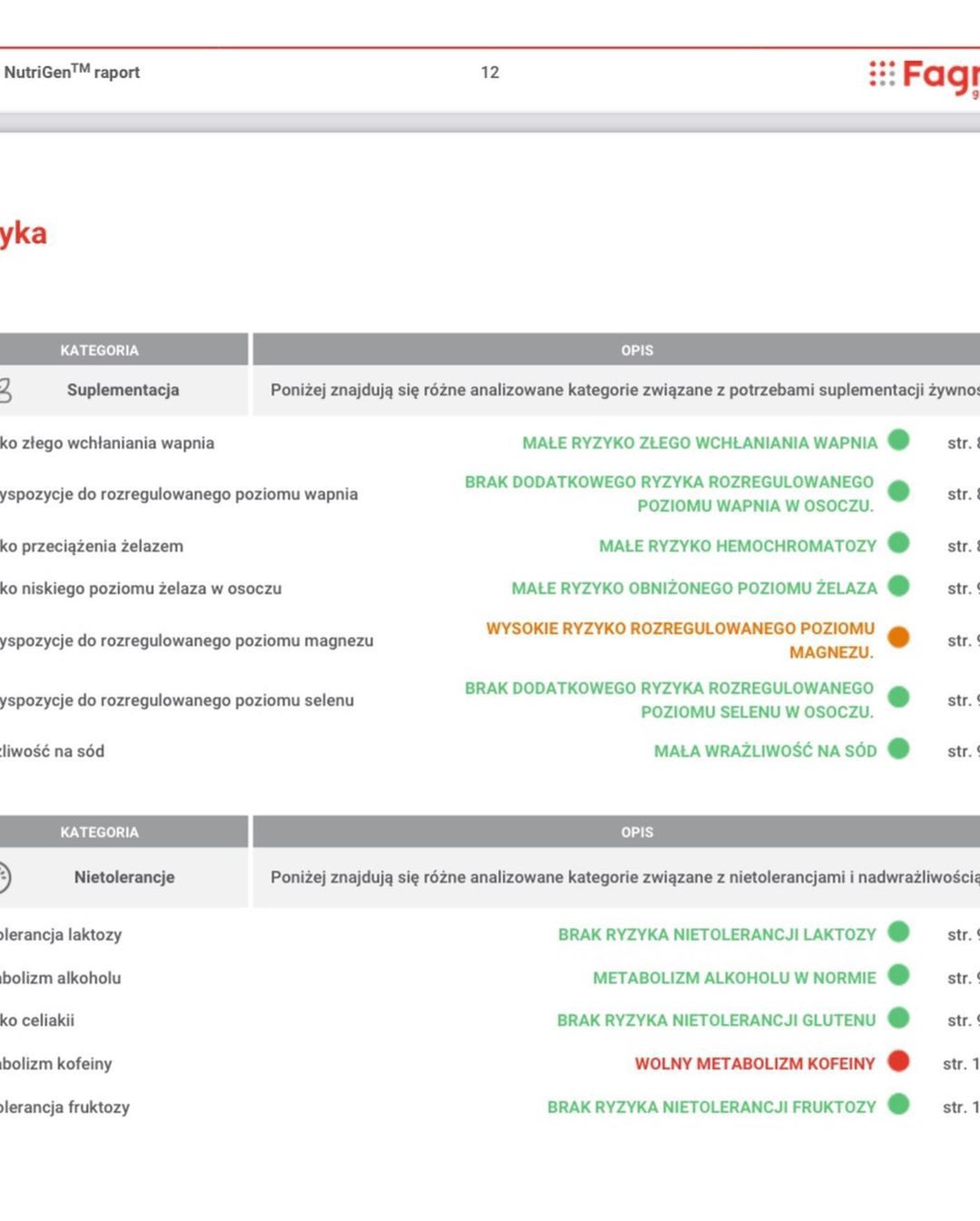Click page reference str. in sód row
980x1221 pixels.
[964, 752]
